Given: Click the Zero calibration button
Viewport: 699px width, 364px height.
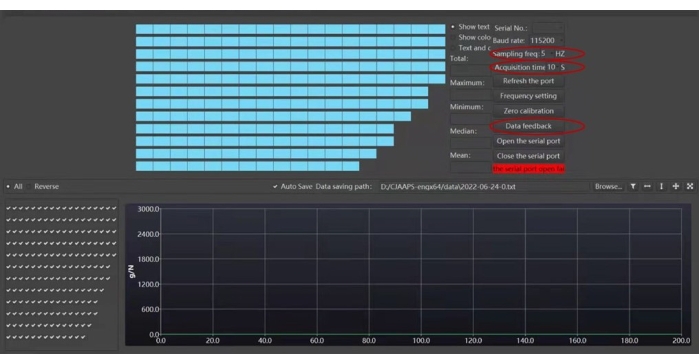Looking at the screenshot, I should point(528,111).
